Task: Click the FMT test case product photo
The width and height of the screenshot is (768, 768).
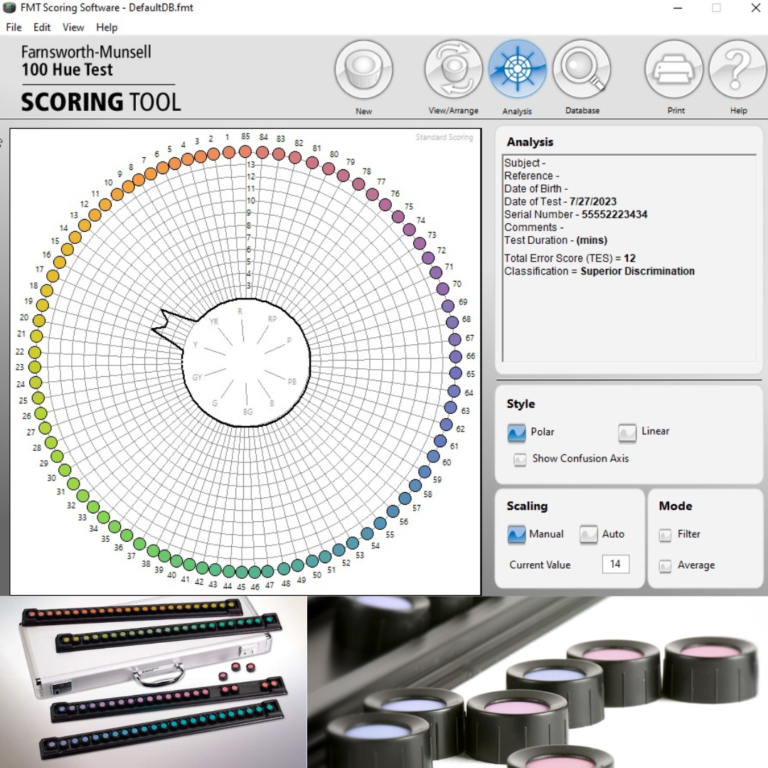Action: coord(153,682)
